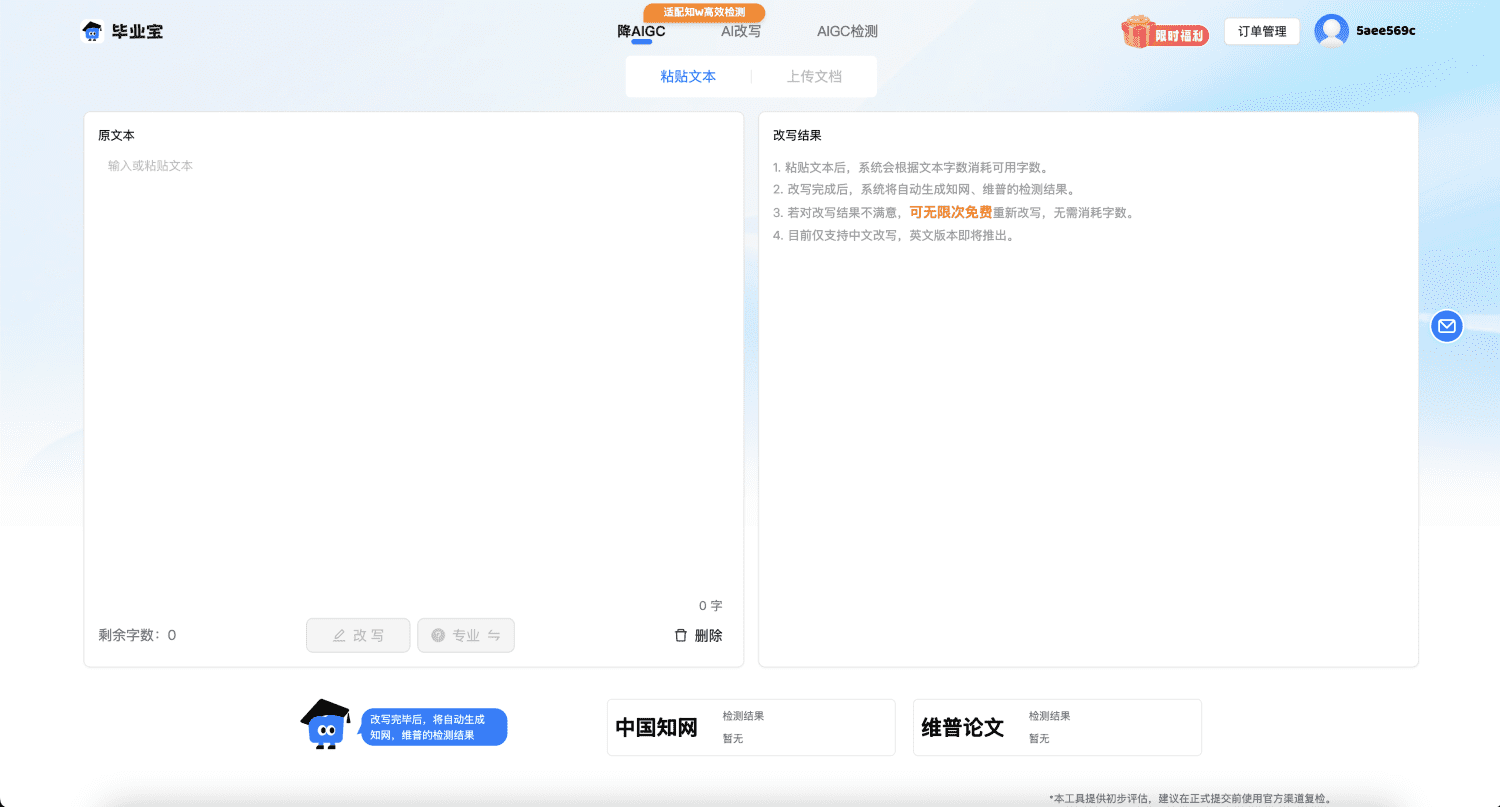Select the 上传文档 tab

(814, 76)
